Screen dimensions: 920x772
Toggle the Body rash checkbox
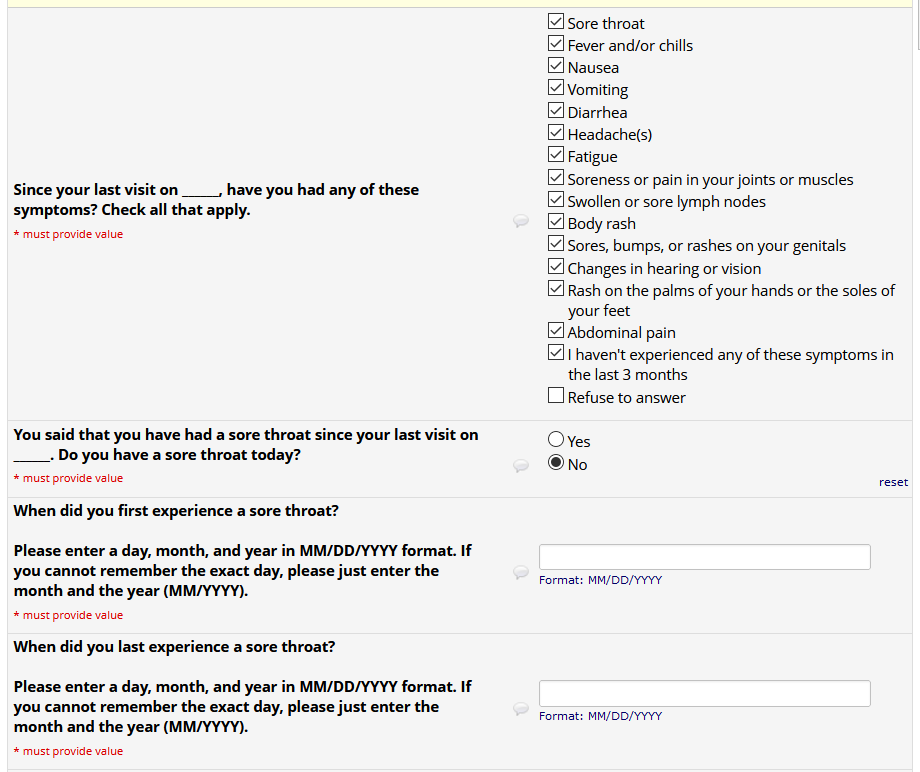[x=556, y=222]
